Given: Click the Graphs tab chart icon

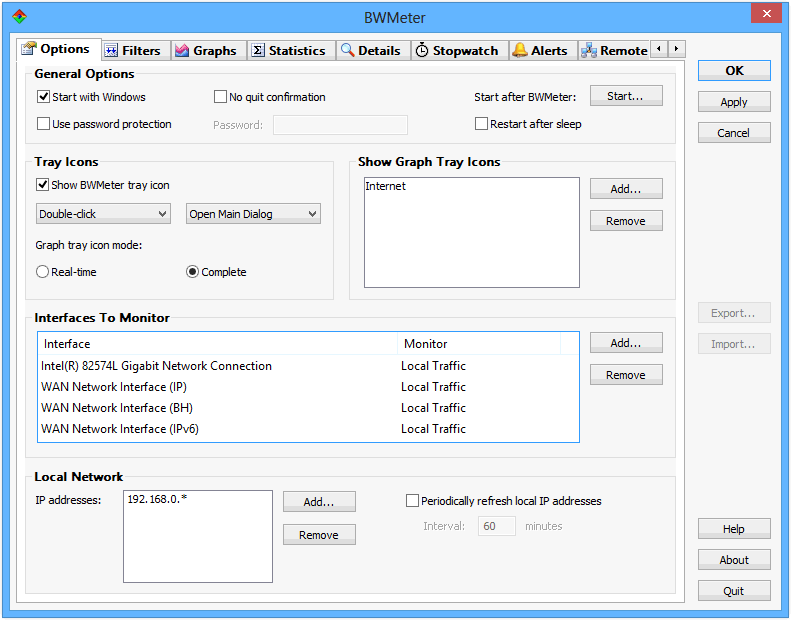Looking at the screenshot, I should [182, 50].
